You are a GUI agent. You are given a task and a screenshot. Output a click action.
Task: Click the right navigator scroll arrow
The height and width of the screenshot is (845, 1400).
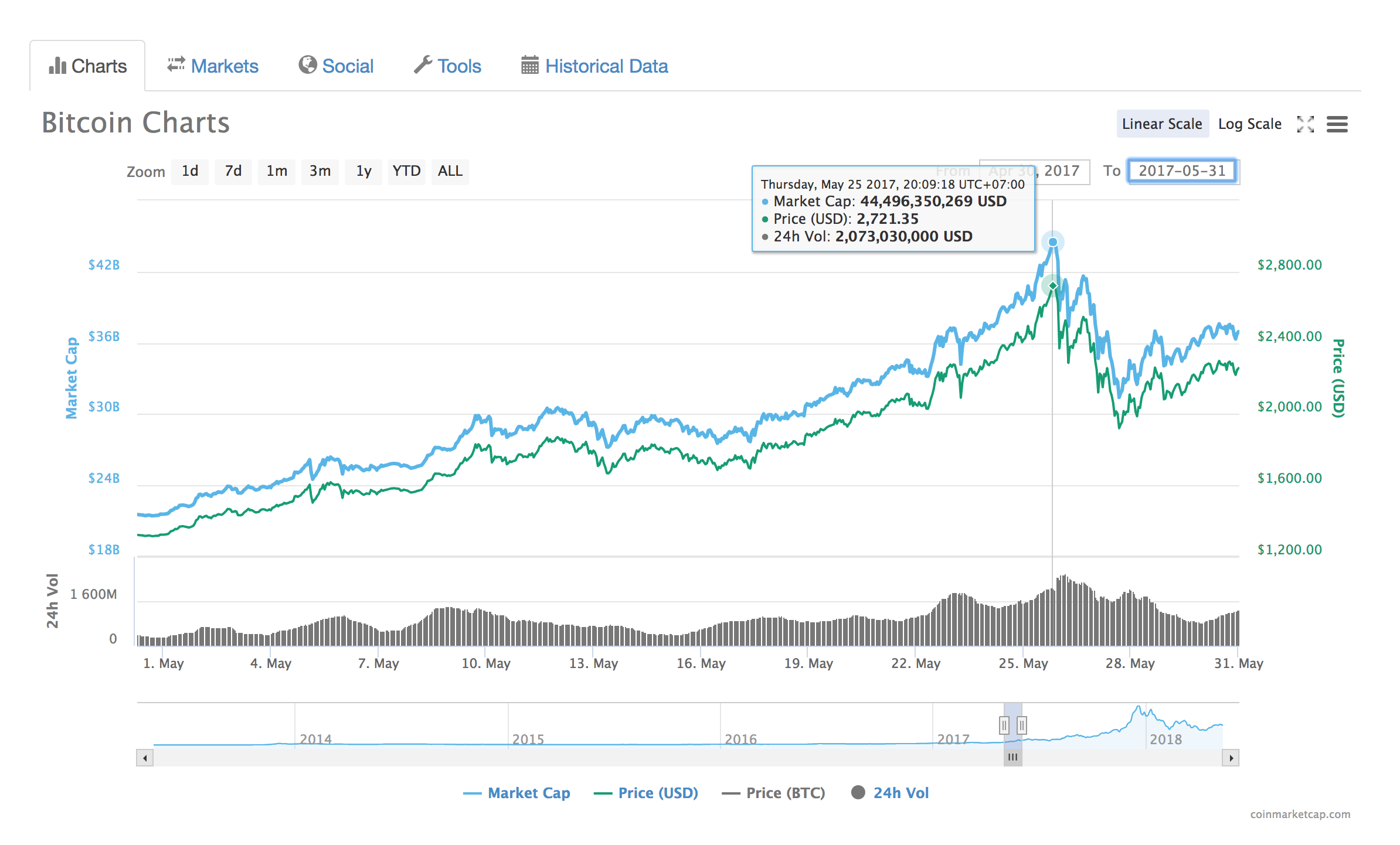click(x=1231, y=758)
